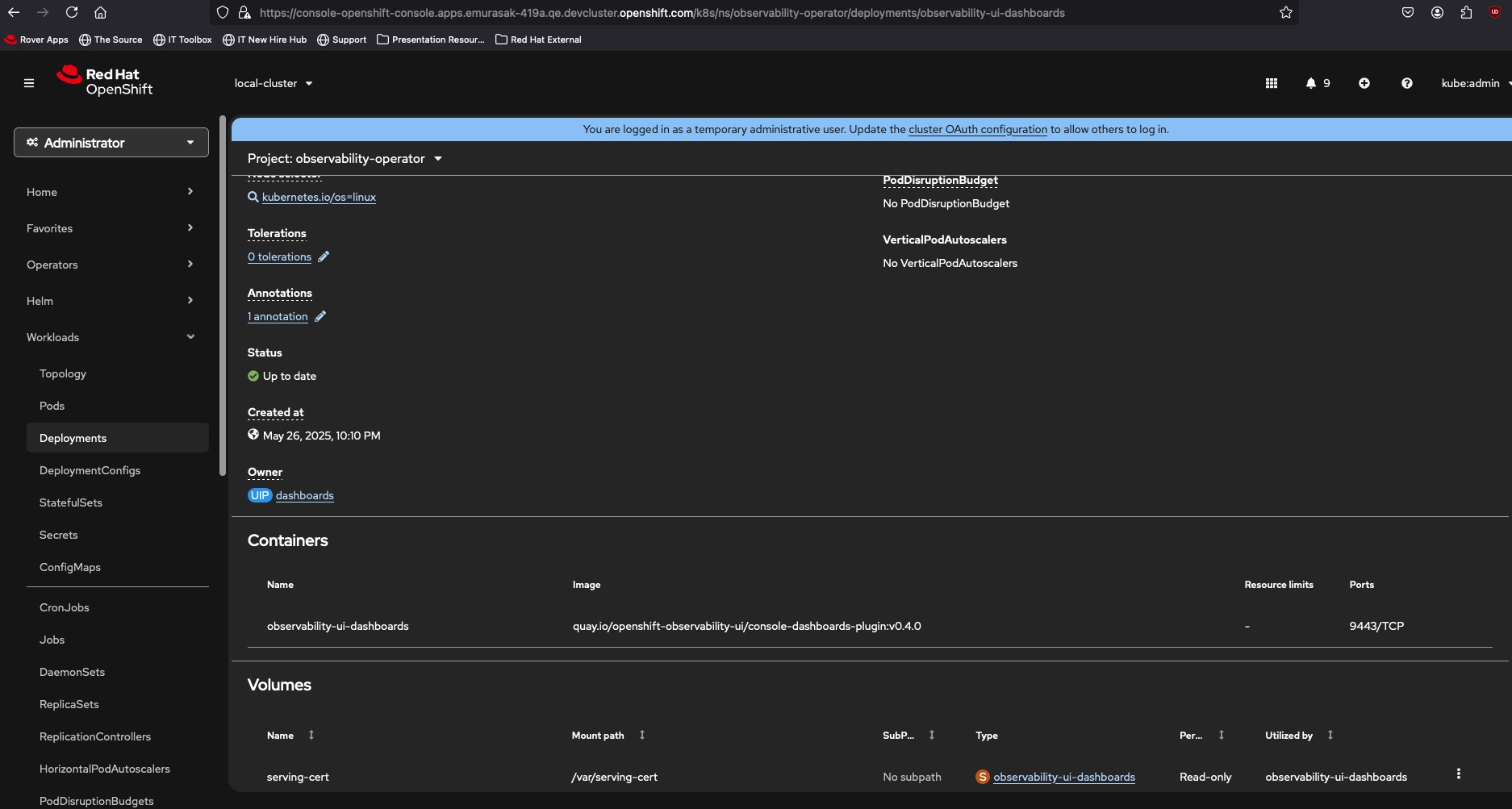The width and height of the screenshot is (1512, 809).
Task: Open the browser account profile icon
Action: [x=1437, y=12]
